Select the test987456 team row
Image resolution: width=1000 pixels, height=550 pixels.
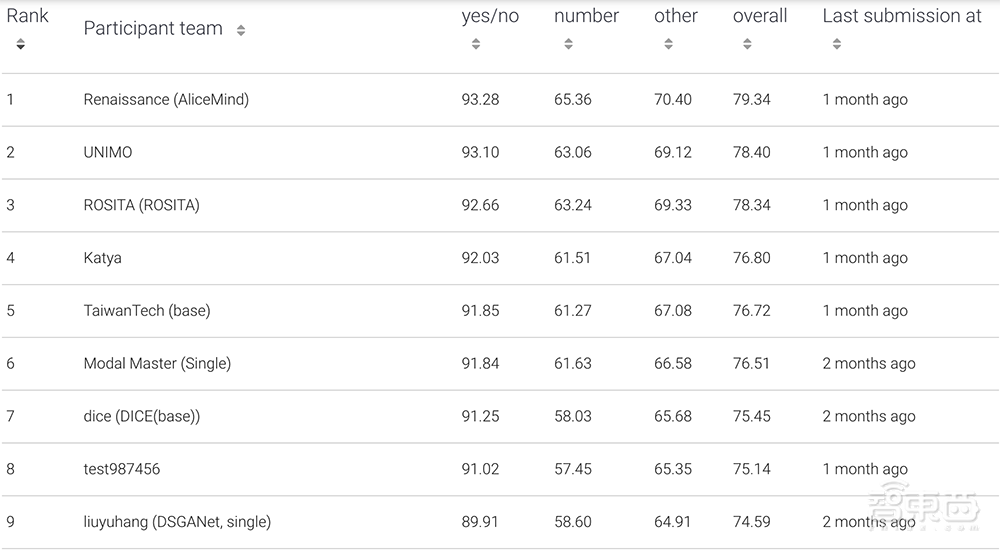tap(122, 469)
